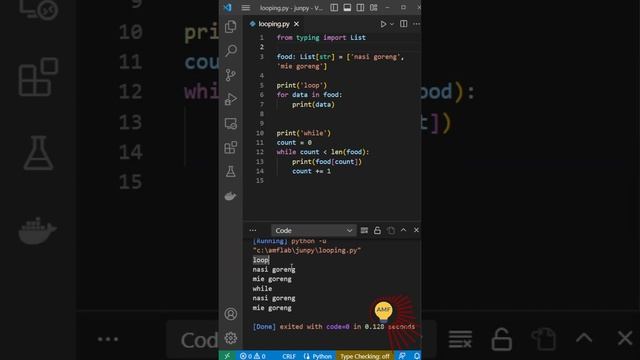Viewport: 640px width, 360px height.
Task: Close the looping.py tab
Action: tap(297, 24)
